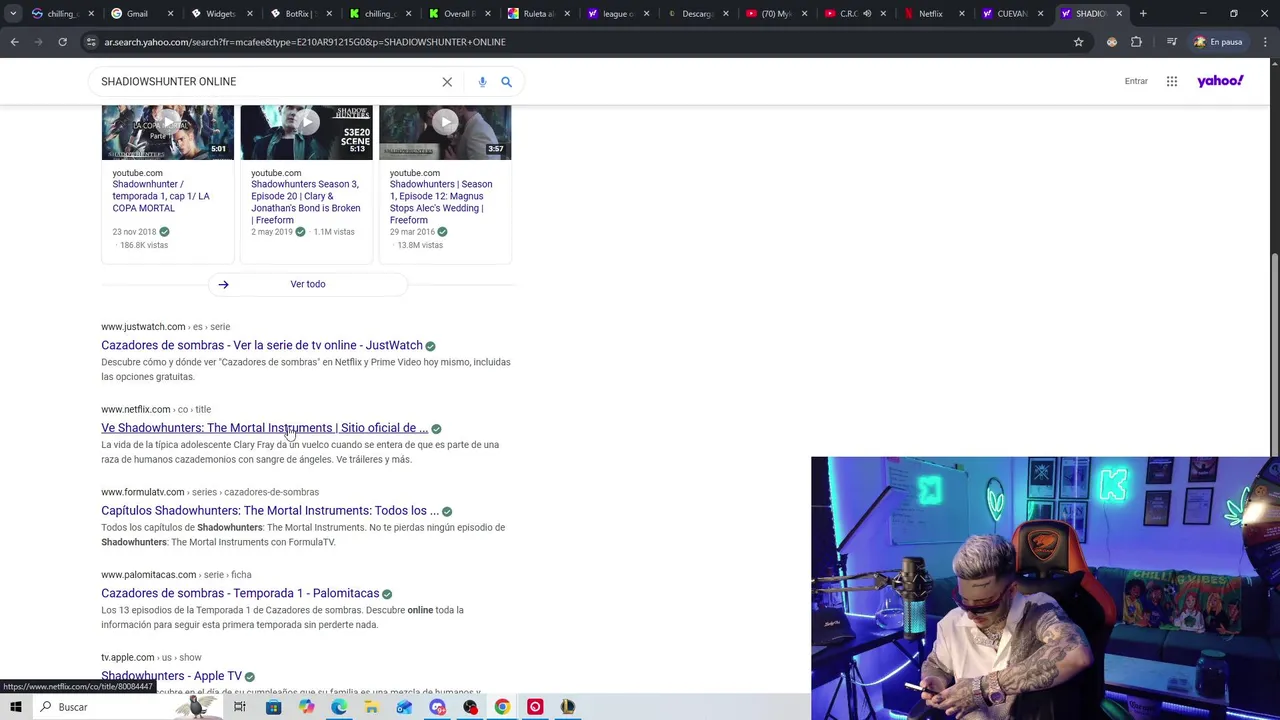The height and width of the screenshot is (720, 1280).
Task: Clear the Yahoo search box text
Action: click(x=447, y=82)
